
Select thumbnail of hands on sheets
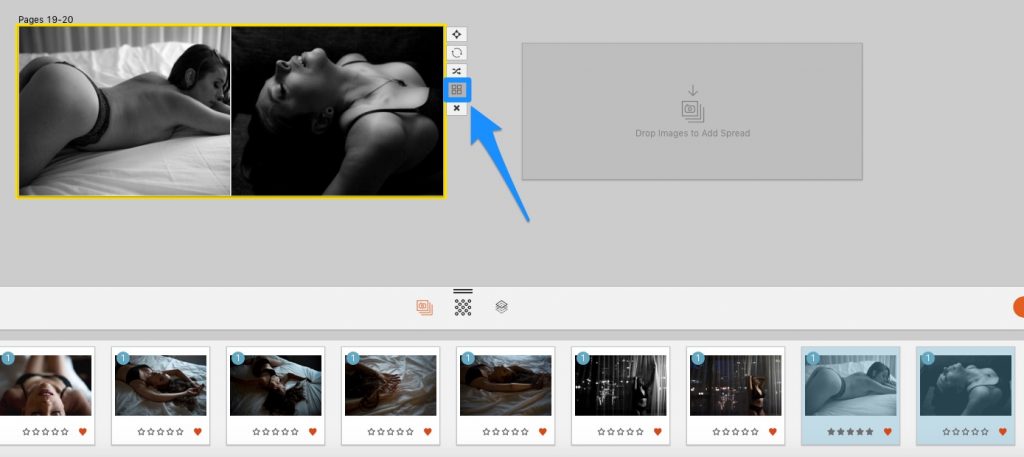[391, 385]
